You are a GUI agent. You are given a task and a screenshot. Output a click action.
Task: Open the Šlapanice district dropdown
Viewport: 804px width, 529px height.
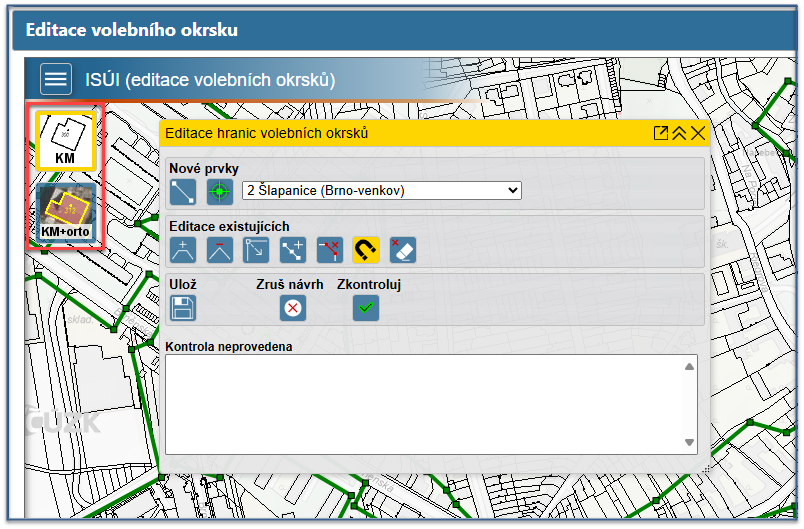(x=381, y=190)
